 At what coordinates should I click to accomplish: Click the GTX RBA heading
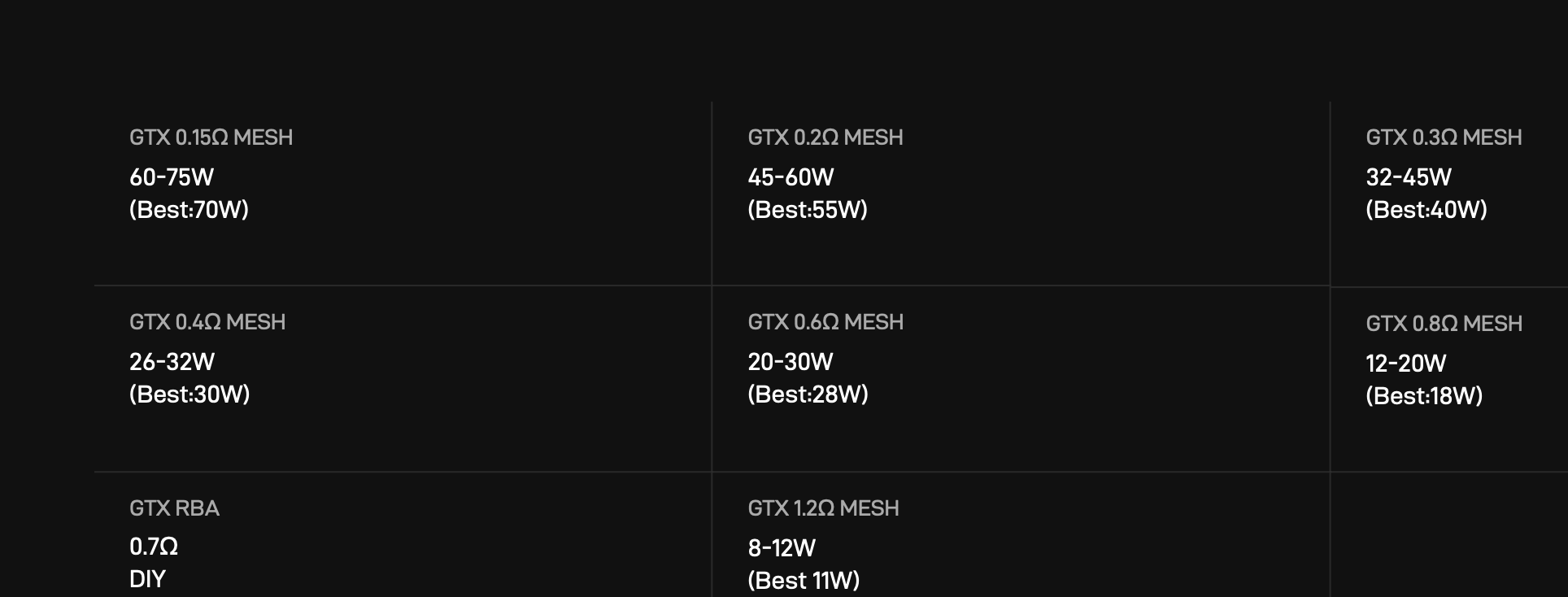[174, 508]
